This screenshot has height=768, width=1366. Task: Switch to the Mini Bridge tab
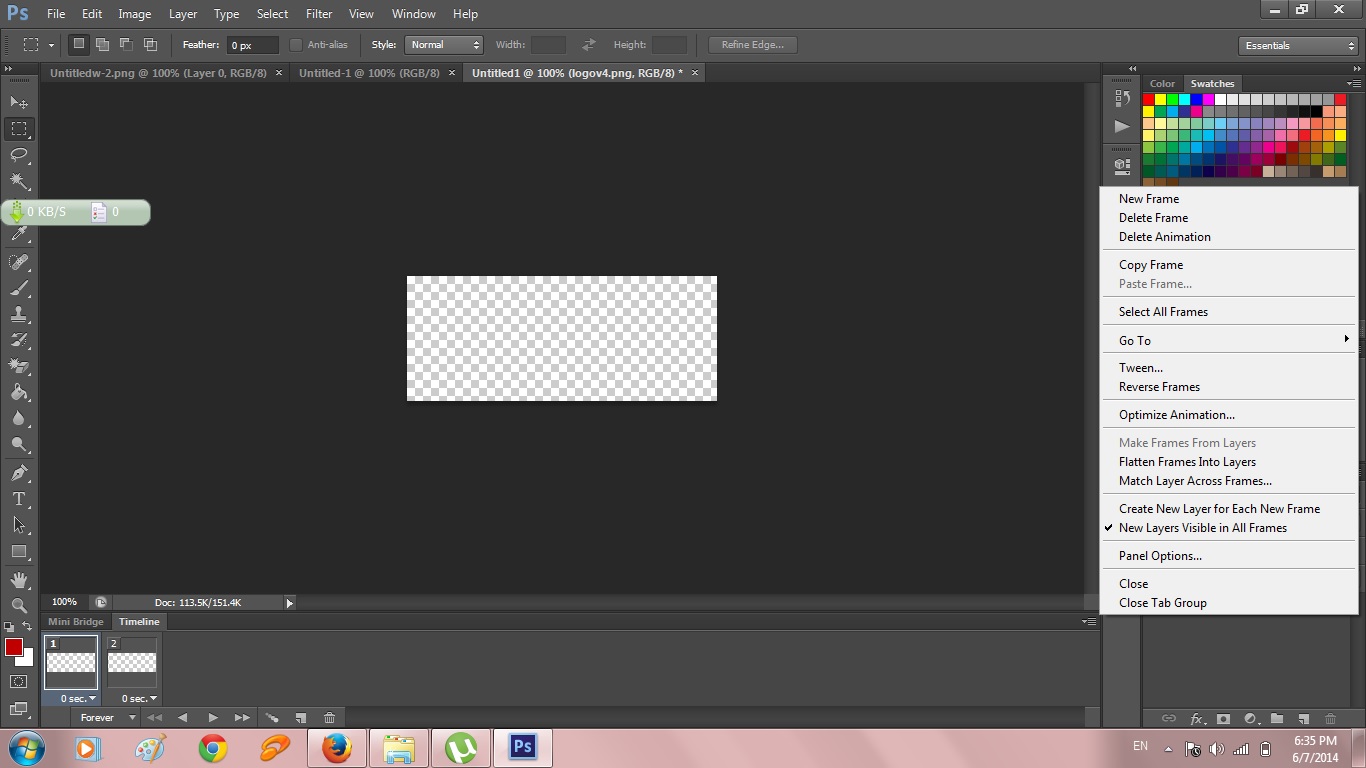click(x=76, y=622)
